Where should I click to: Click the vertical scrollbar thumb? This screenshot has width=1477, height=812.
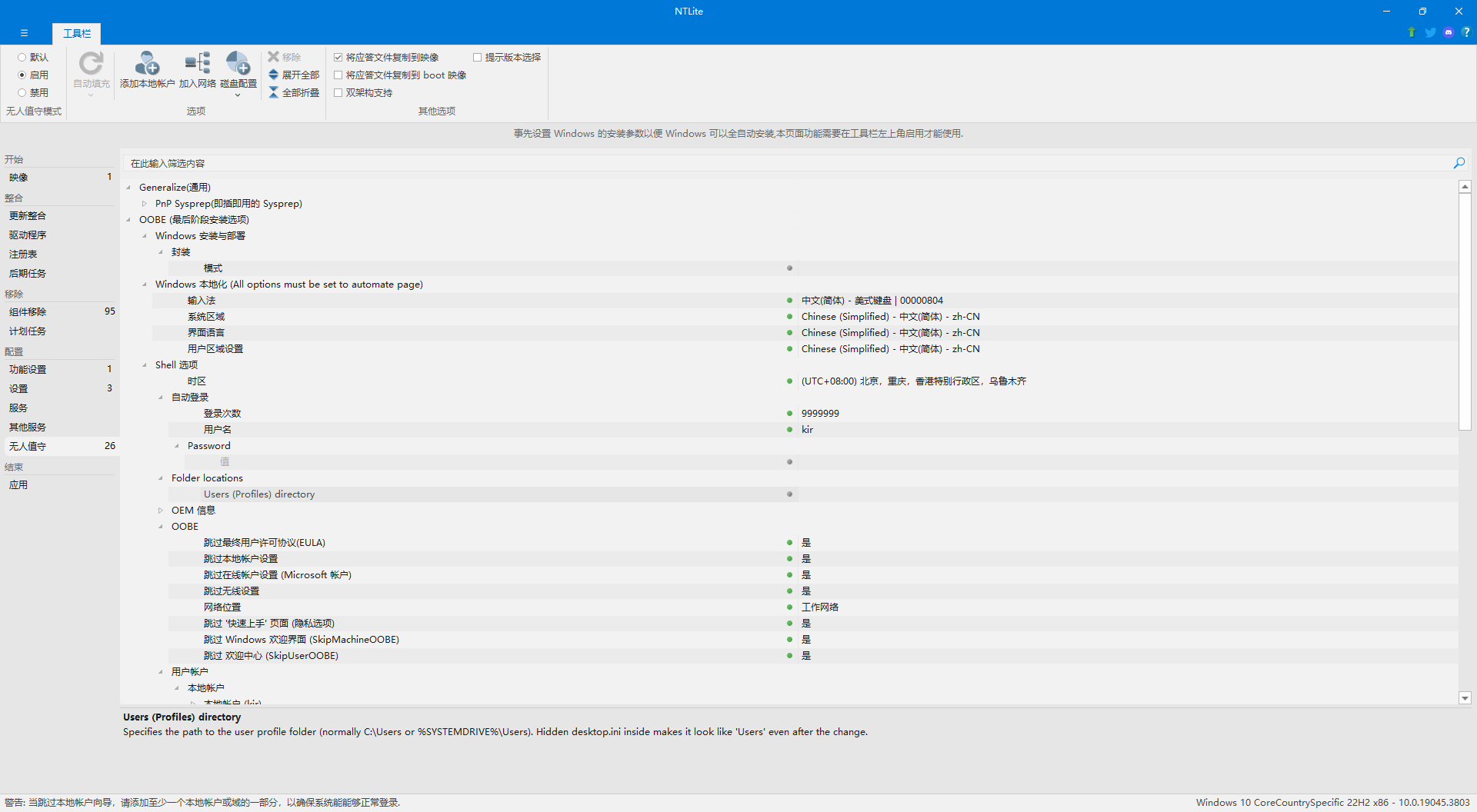(x=1465, y=311)
